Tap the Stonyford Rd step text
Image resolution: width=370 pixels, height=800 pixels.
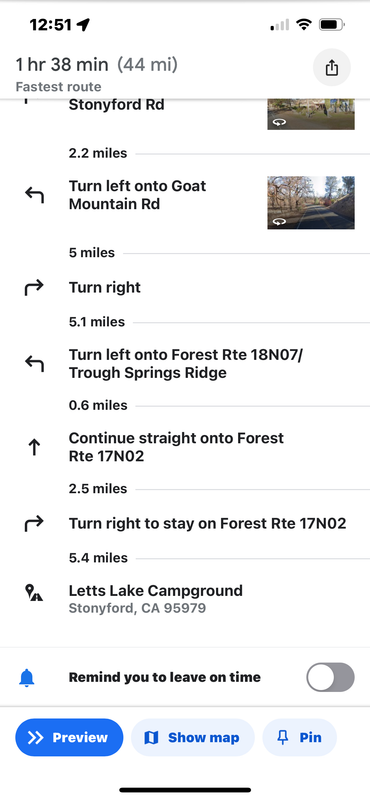[x=116, y=105]
